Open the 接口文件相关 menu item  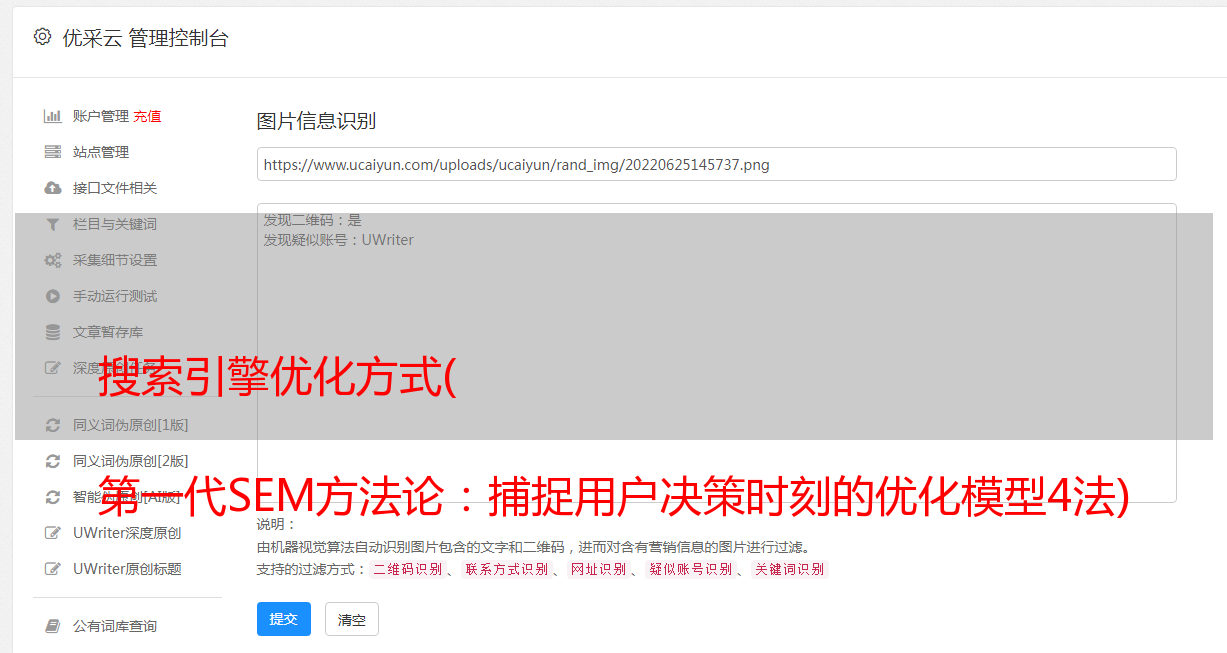tap(115, 188)
